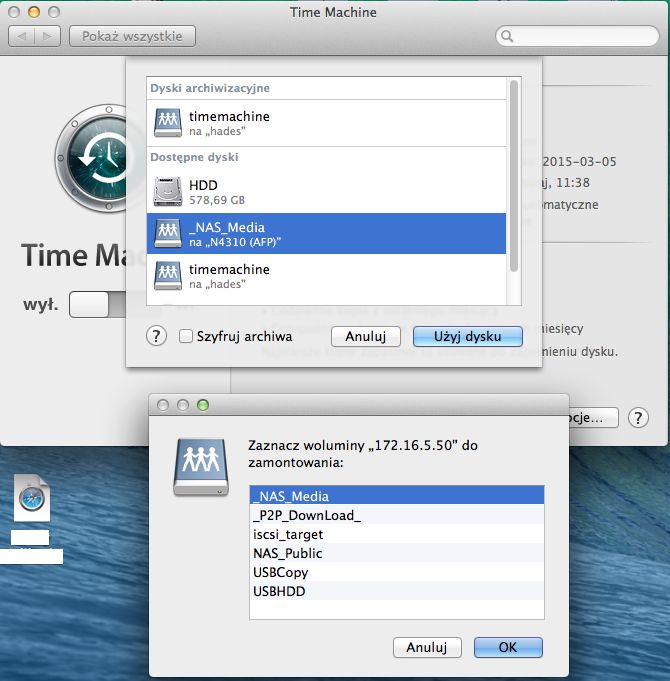This screenshot has height=681, width=670.
Task: Click the HDD drive icon
Action: [x=168, y=192]
